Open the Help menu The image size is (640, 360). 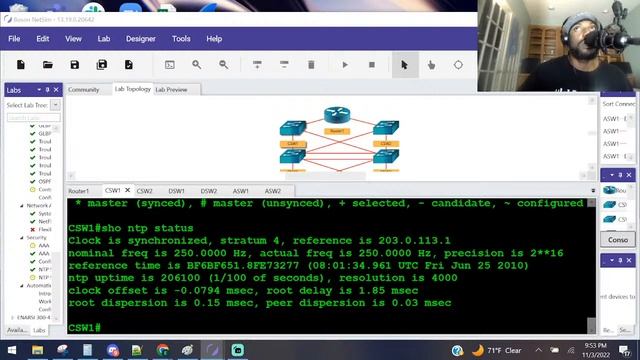214,39
